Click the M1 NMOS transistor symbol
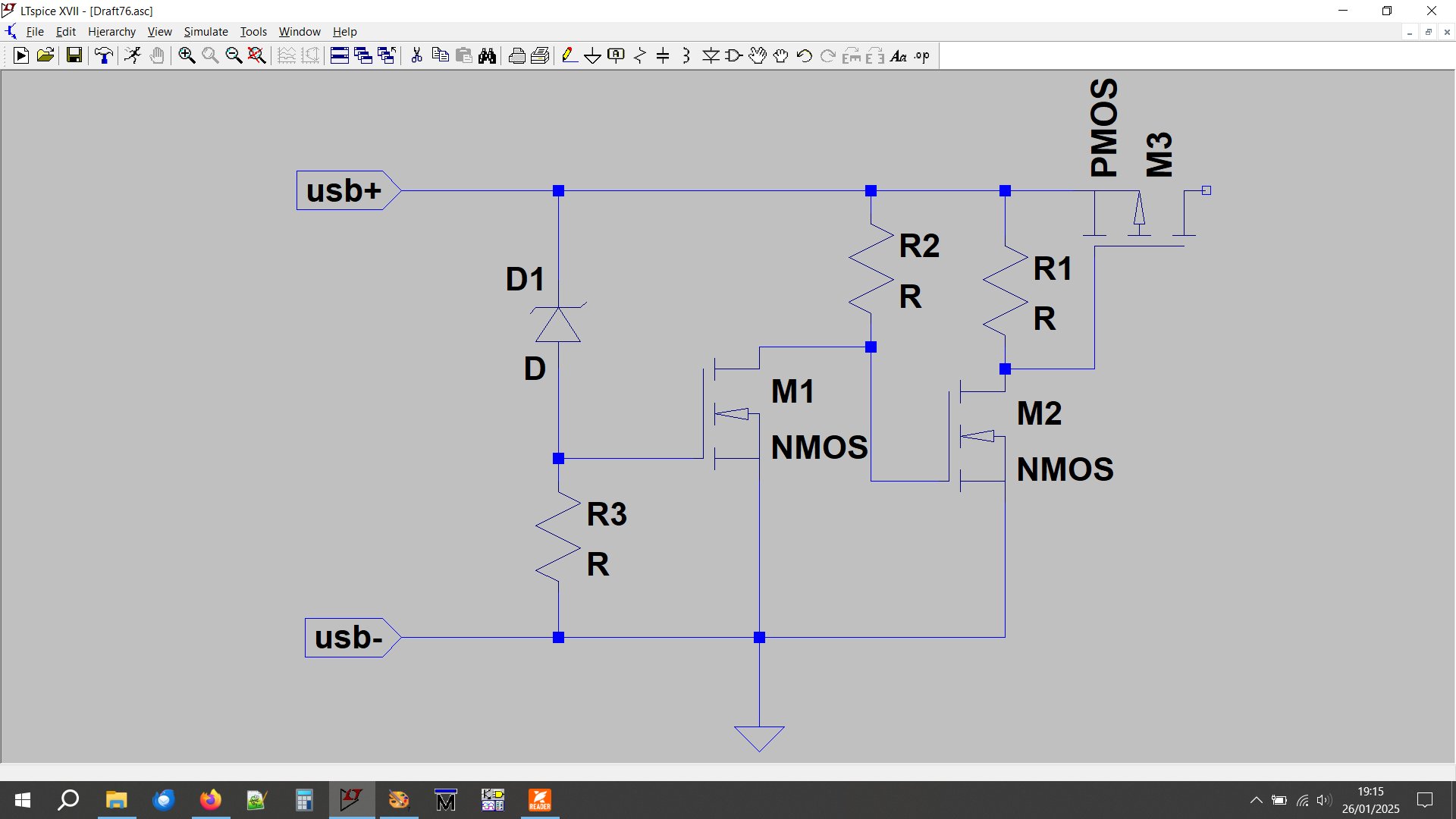The height and width of the screenshot is (819, 1456). coord(732,414)
